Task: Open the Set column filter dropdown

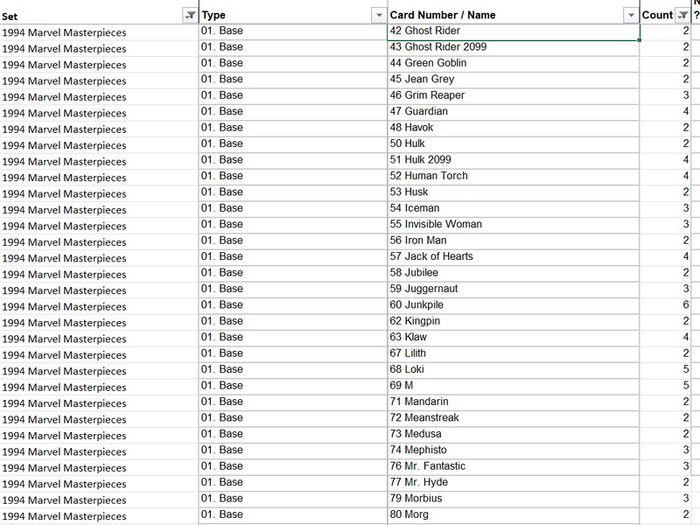Action: pyautogui.click(x=190, y=15)
